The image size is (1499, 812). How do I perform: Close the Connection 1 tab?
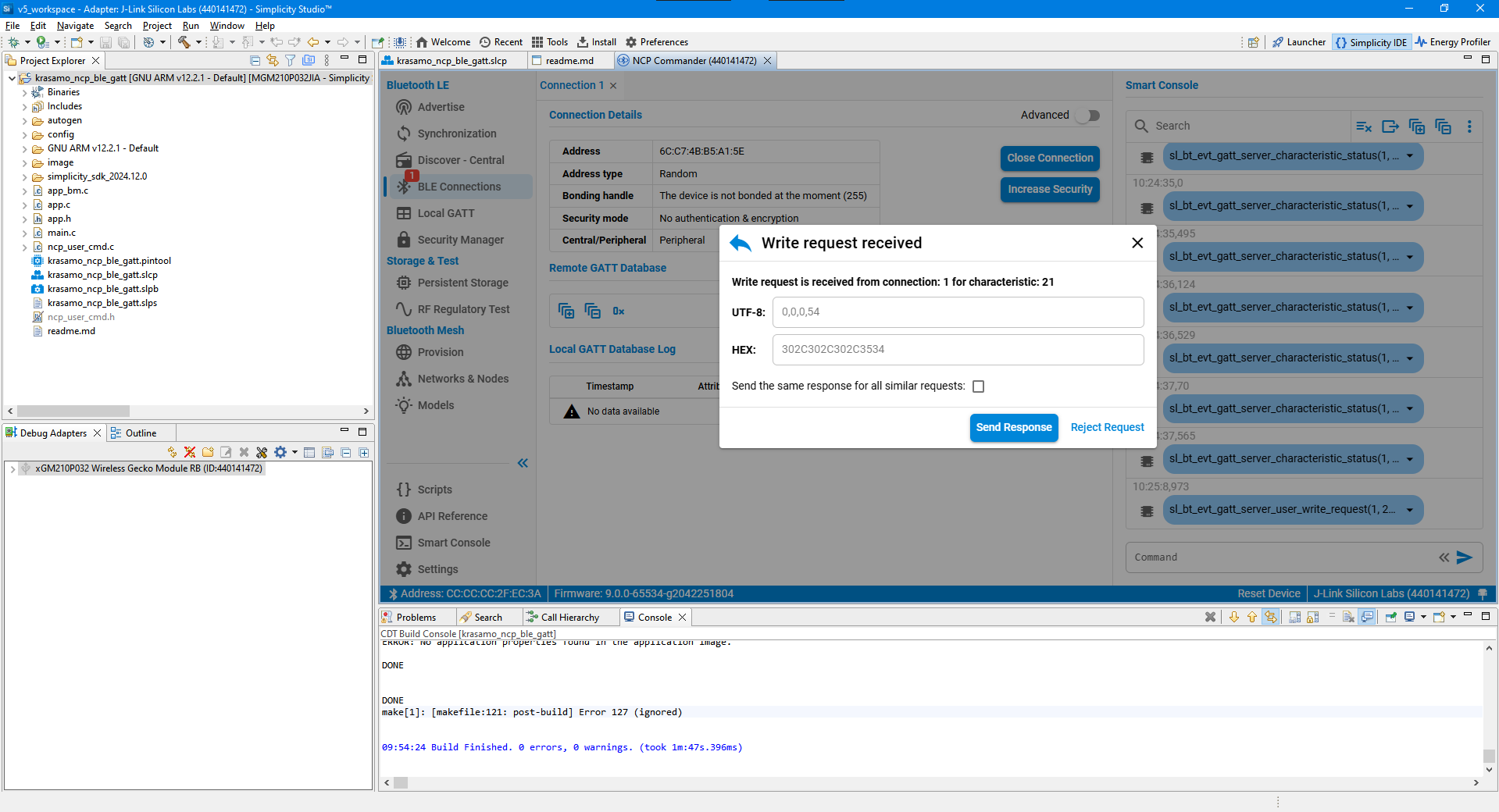click(613, 85)
